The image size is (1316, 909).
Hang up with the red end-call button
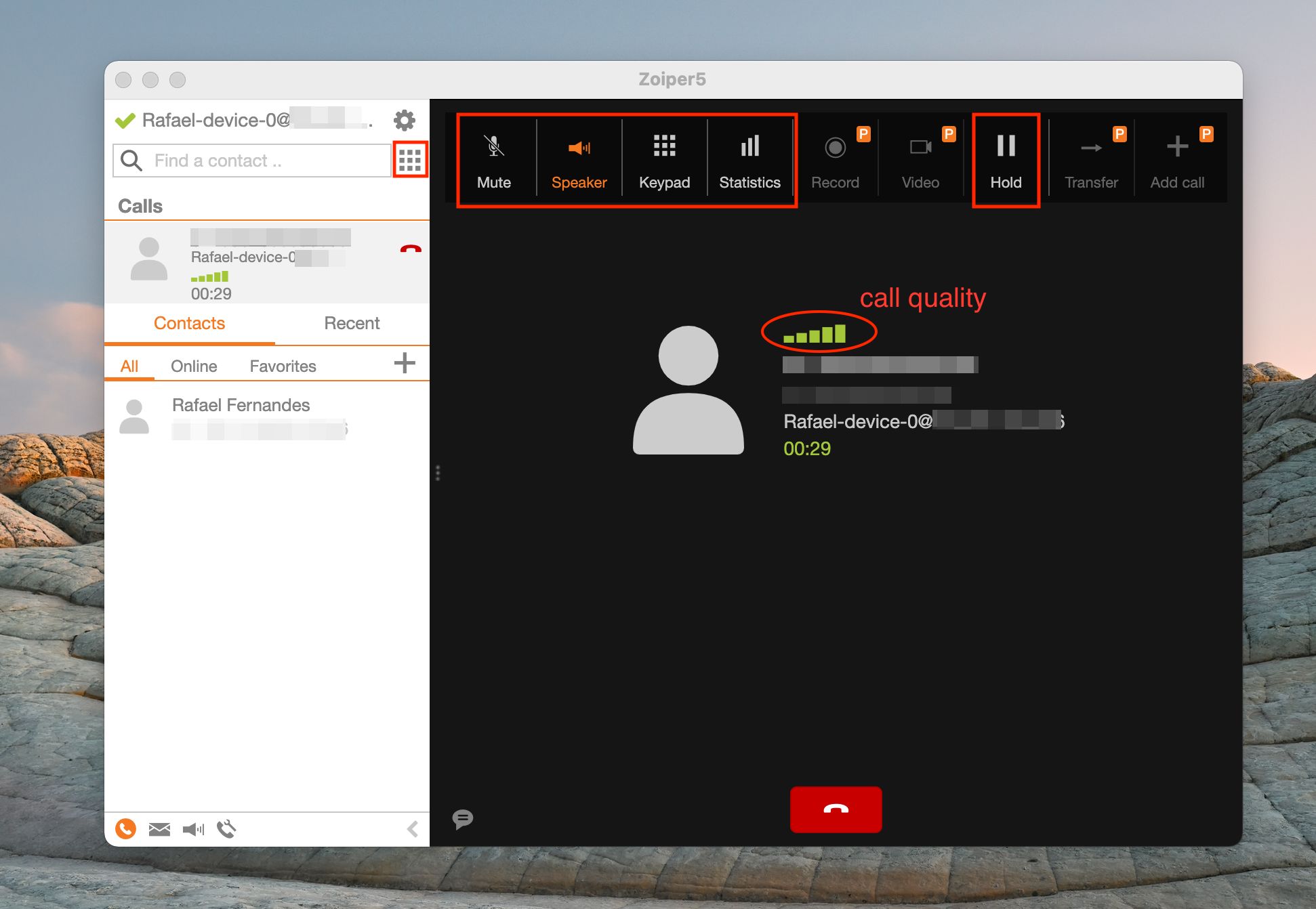[836, 809]
